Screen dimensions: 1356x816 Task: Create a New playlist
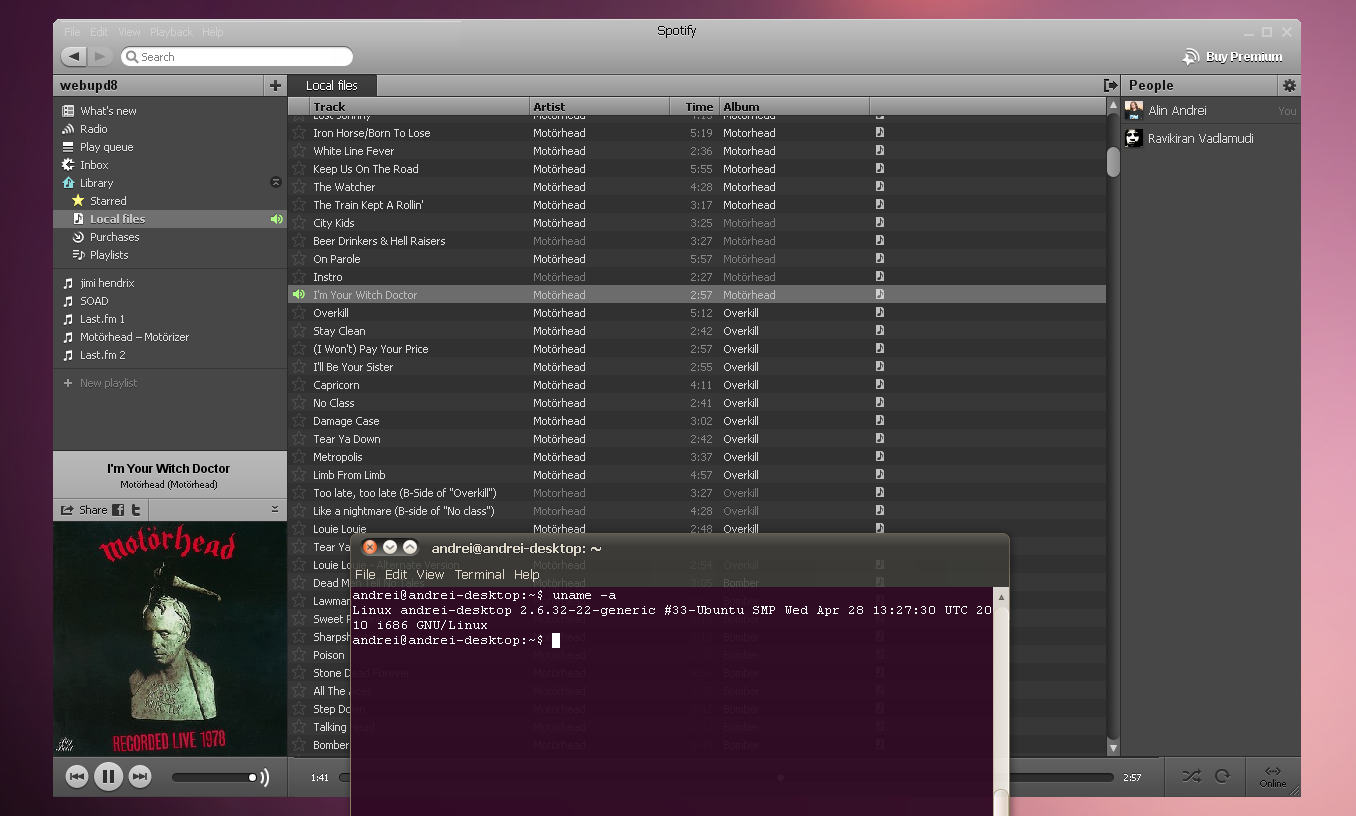(x=108, y=383)
